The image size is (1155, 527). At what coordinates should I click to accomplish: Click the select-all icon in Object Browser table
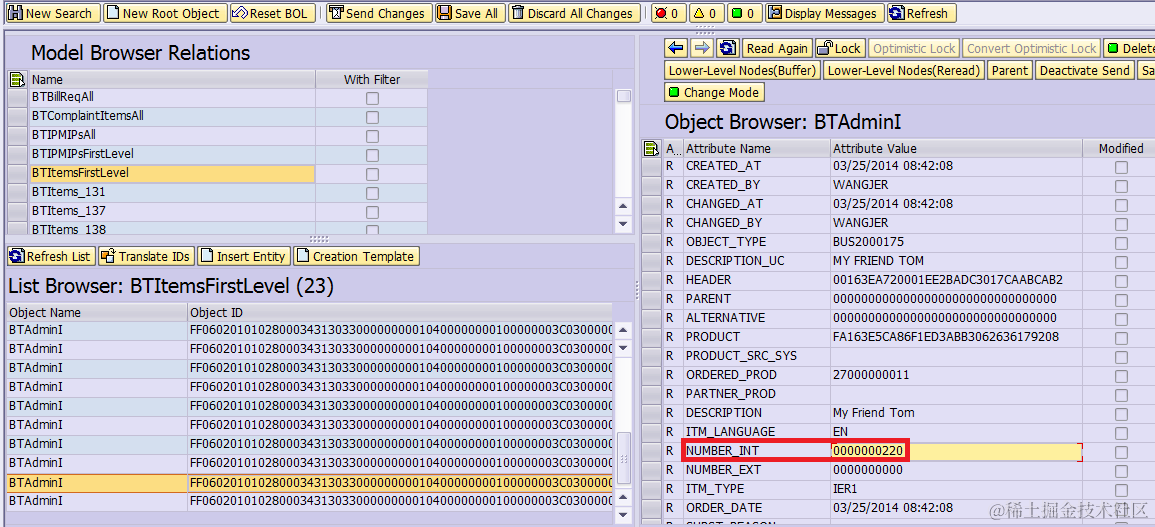pos(652,148)
